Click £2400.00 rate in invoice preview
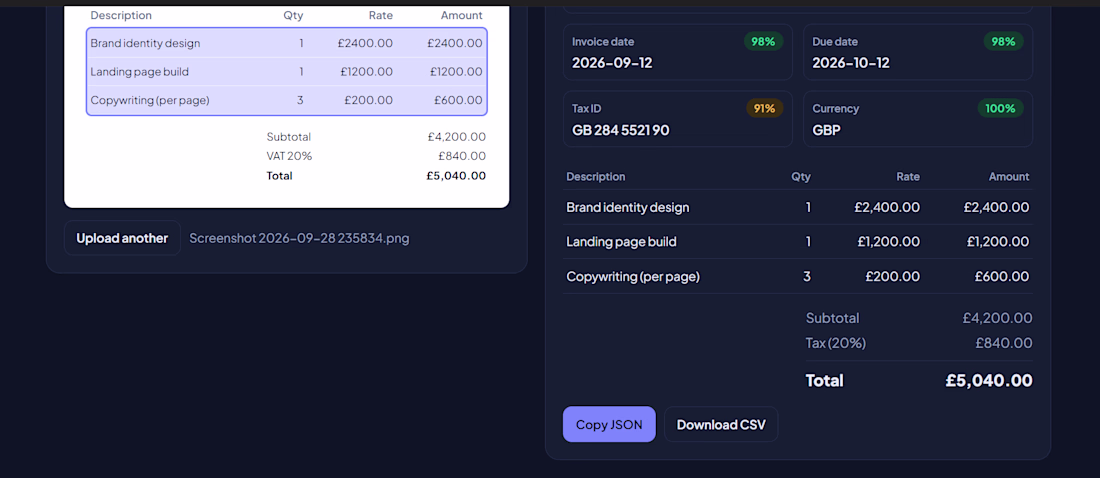Viewport: 1100px width, 478px height. pos(365,43)
